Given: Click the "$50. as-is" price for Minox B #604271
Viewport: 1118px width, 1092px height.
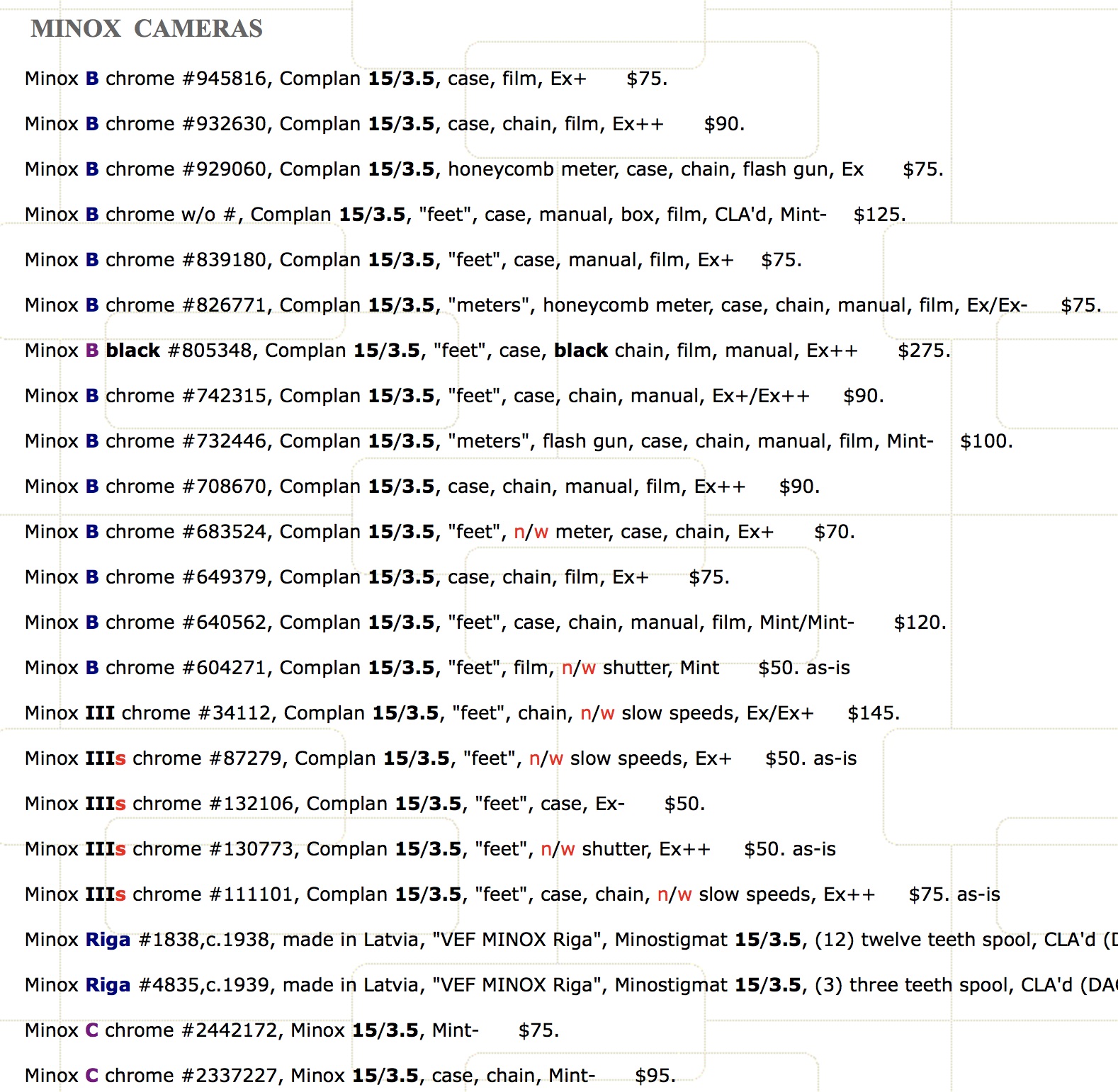Looking at the screenshot, I should 803,668.
